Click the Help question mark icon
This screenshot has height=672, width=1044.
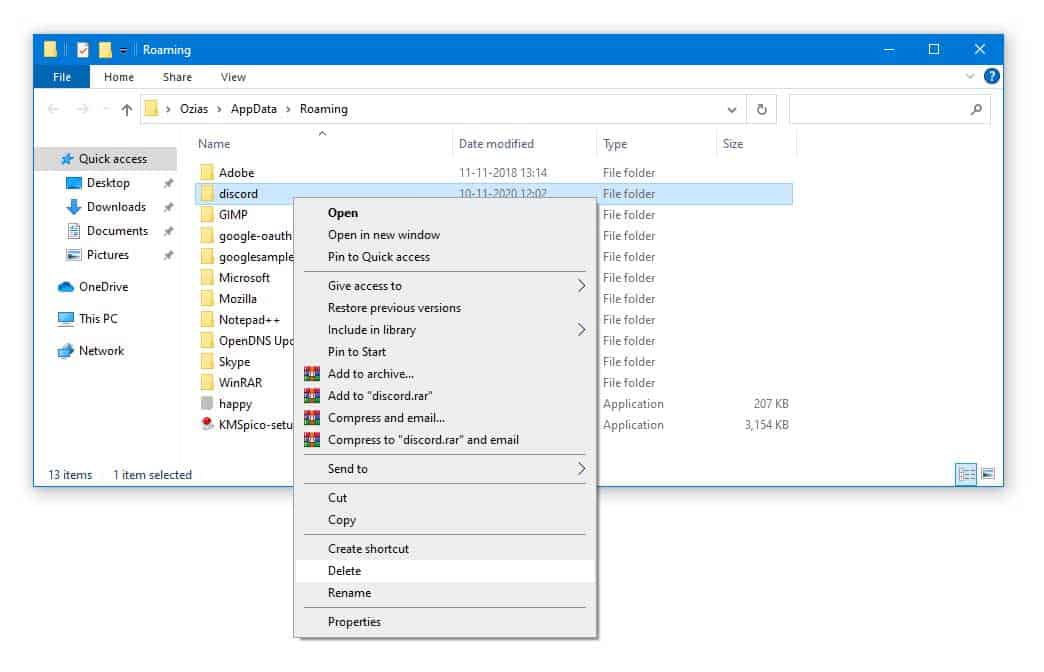click(x=991, y=77)
